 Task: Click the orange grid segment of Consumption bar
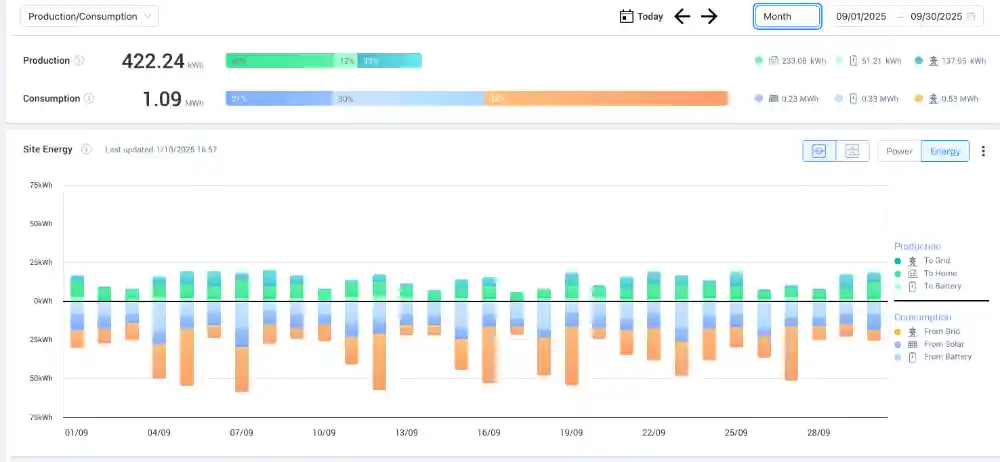tap(606, 99)
